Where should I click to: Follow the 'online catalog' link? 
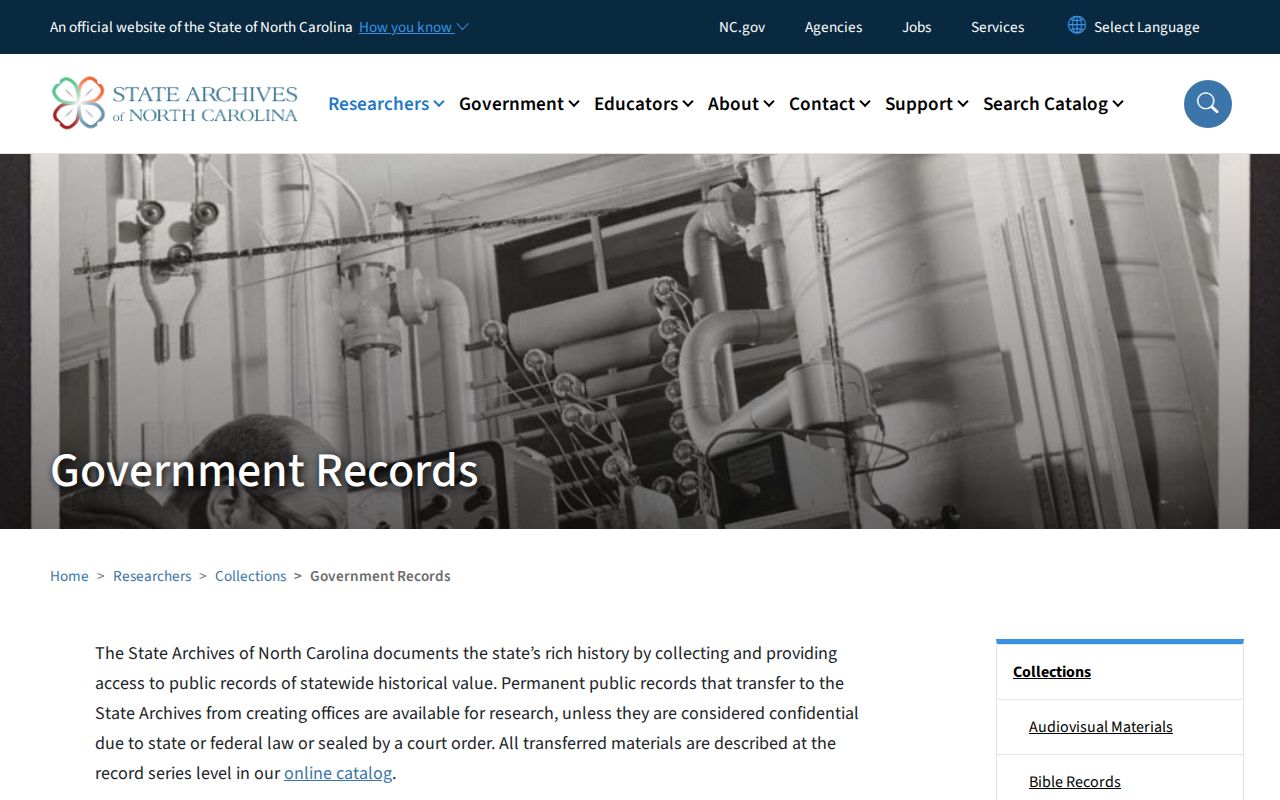[338, 773]
